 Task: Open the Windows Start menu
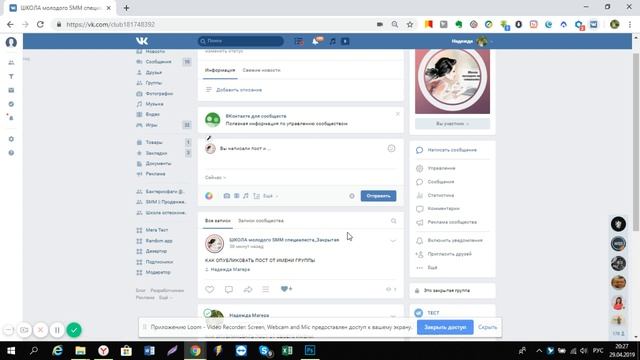coord(11,351)
